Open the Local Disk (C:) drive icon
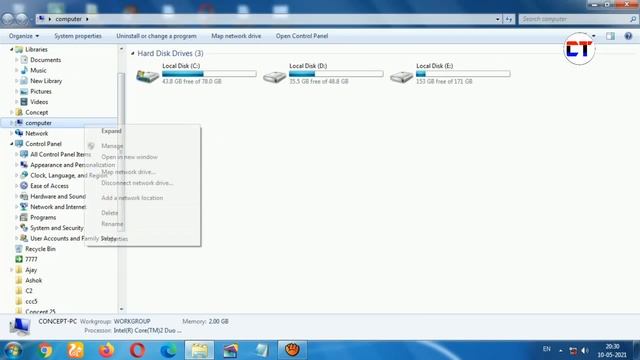Viewport: 640px width, 360px height. point(147,76)
